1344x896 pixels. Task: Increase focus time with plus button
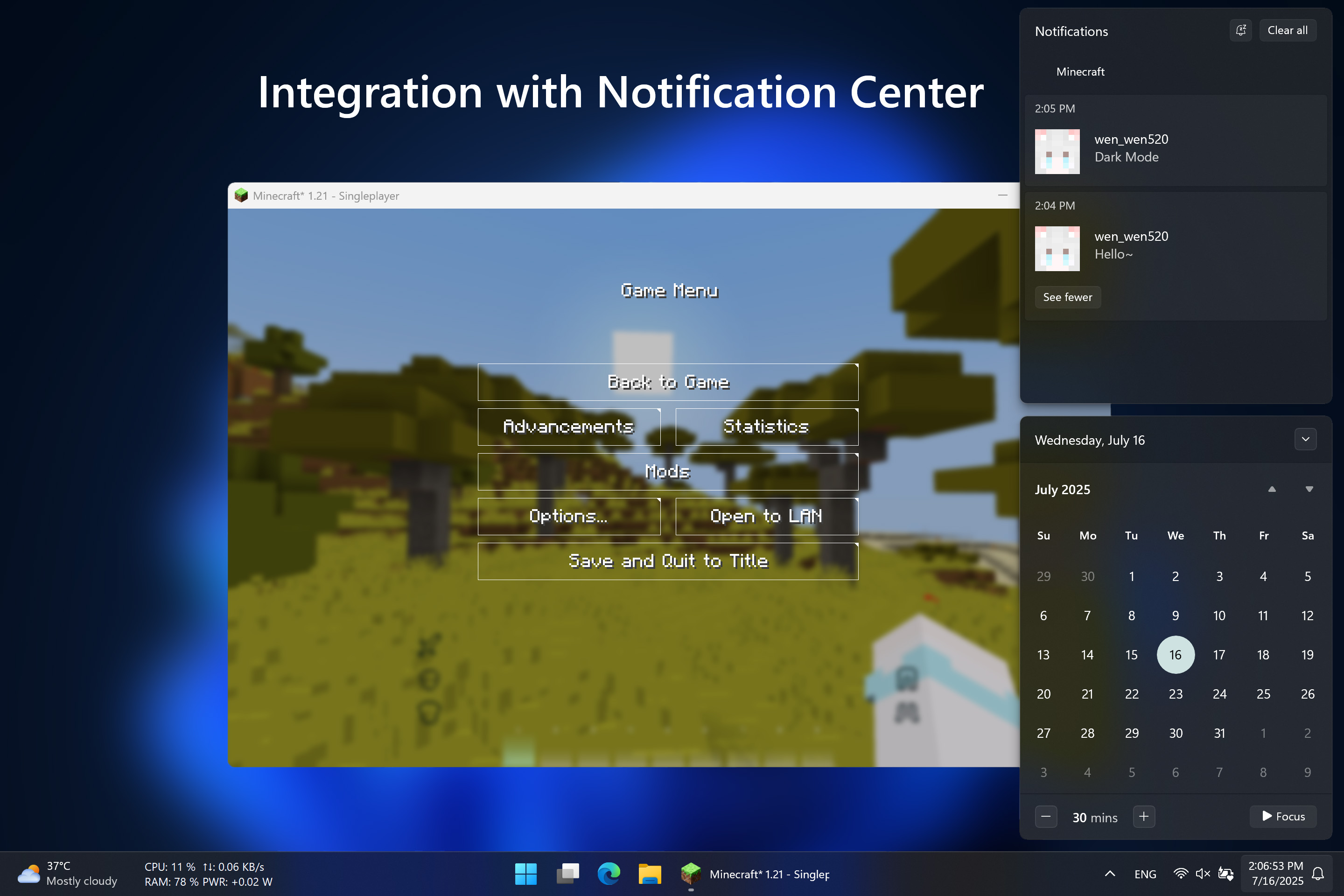(x=1144, y=817)
